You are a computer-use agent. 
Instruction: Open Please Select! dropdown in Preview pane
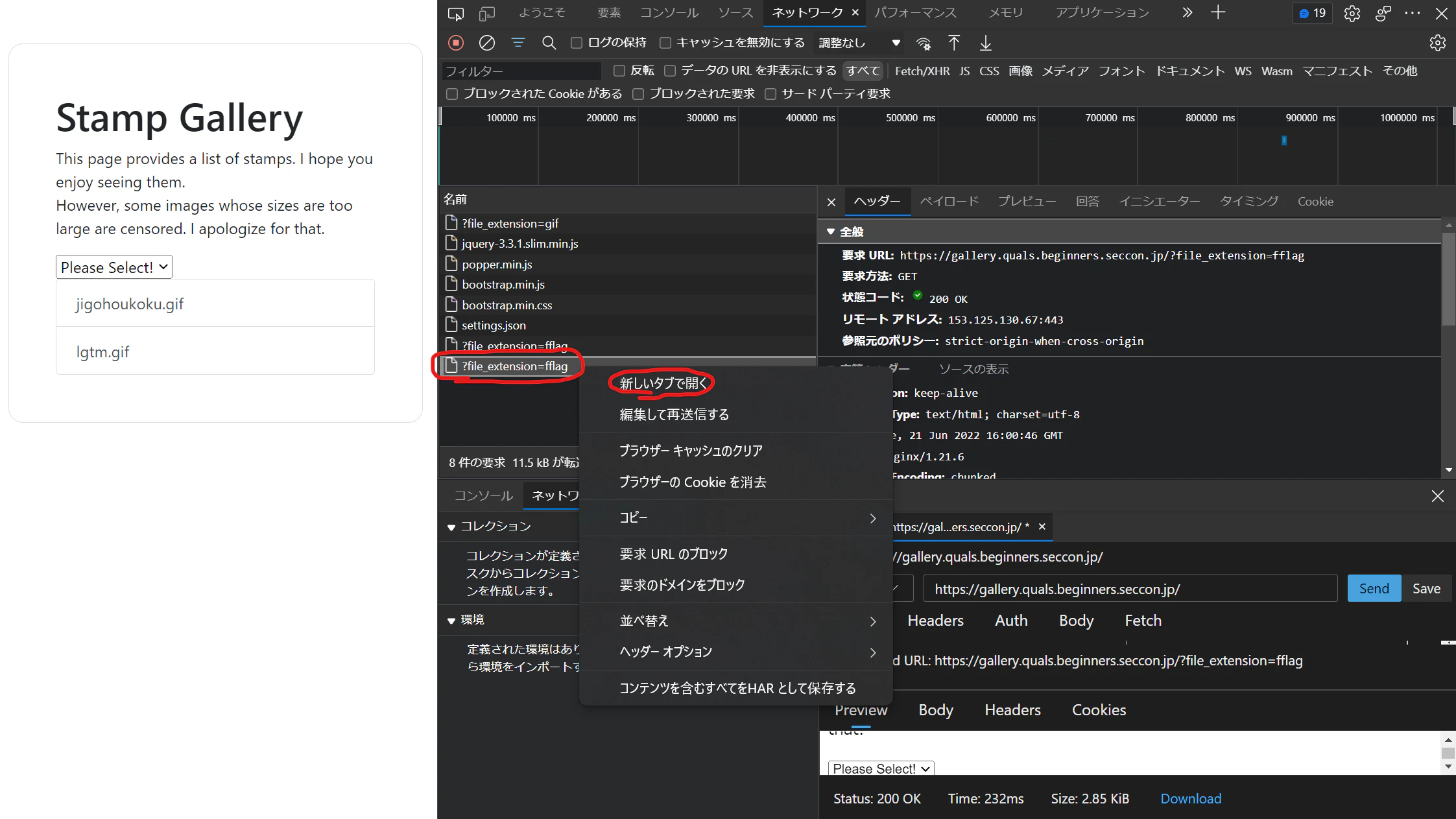(x=881, y=768)
